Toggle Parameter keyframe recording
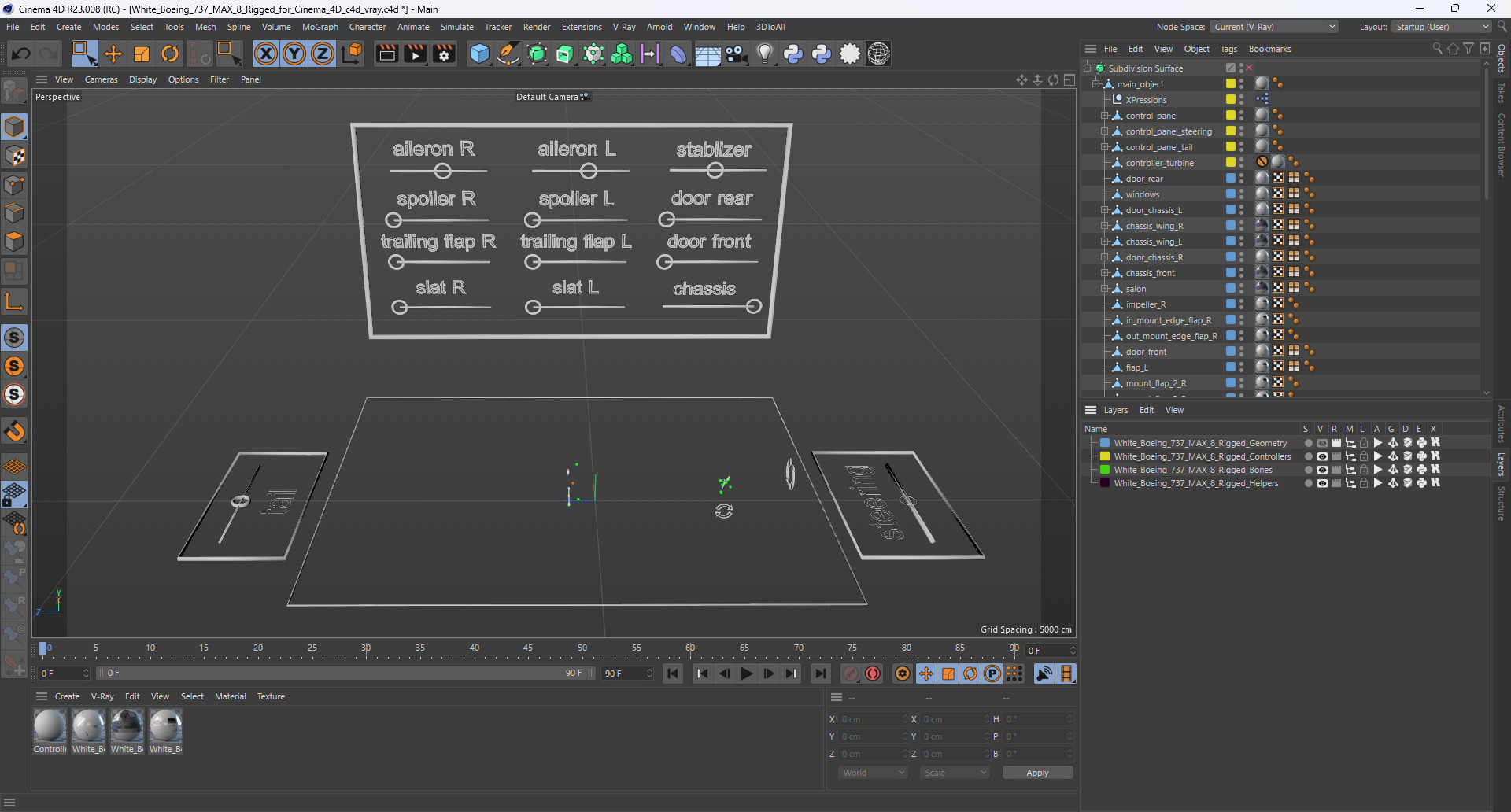 pyautogui.click(x=992, y=674)
